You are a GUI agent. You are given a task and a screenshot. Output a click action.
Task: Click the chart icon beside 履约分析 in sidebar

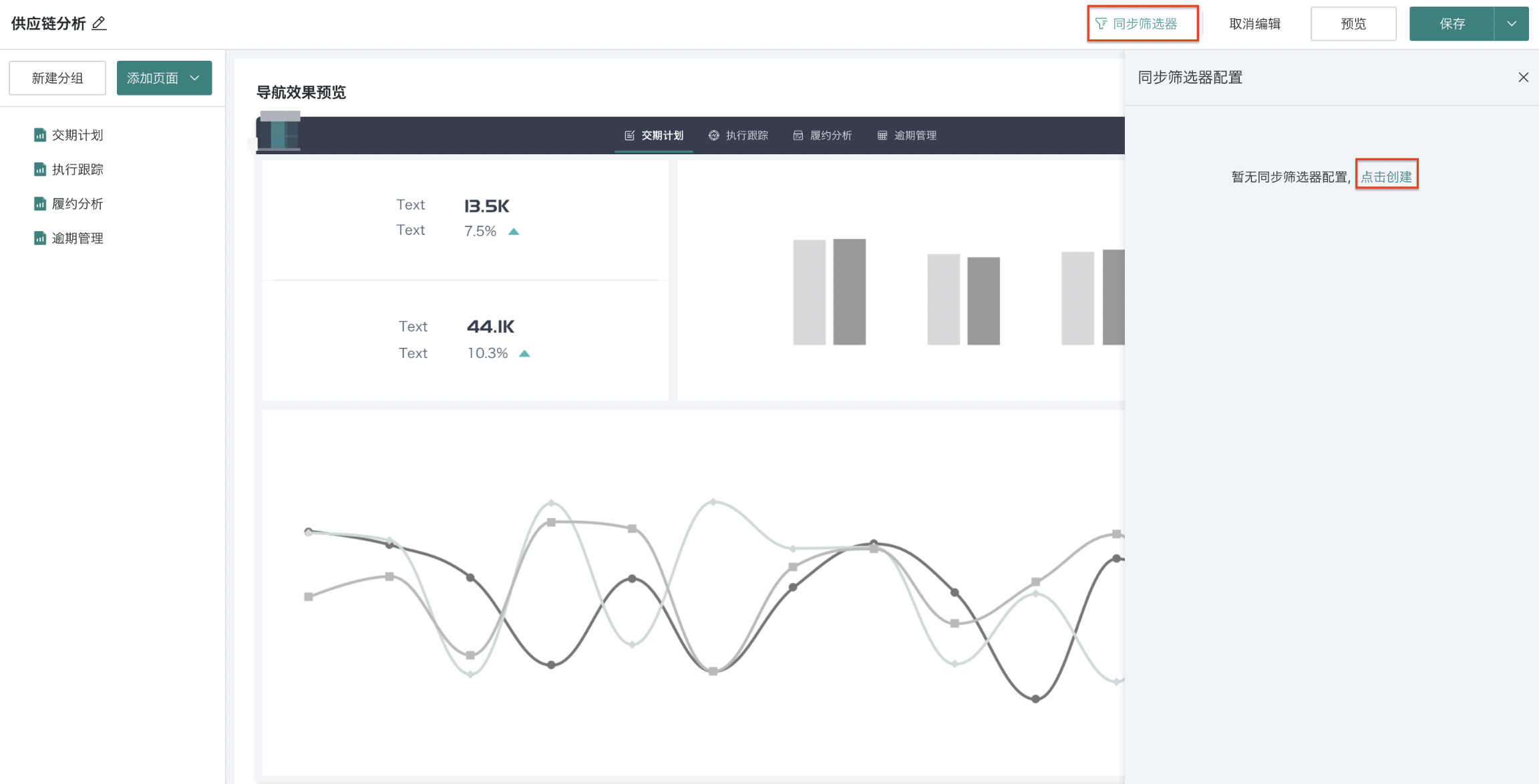point(40,204)
